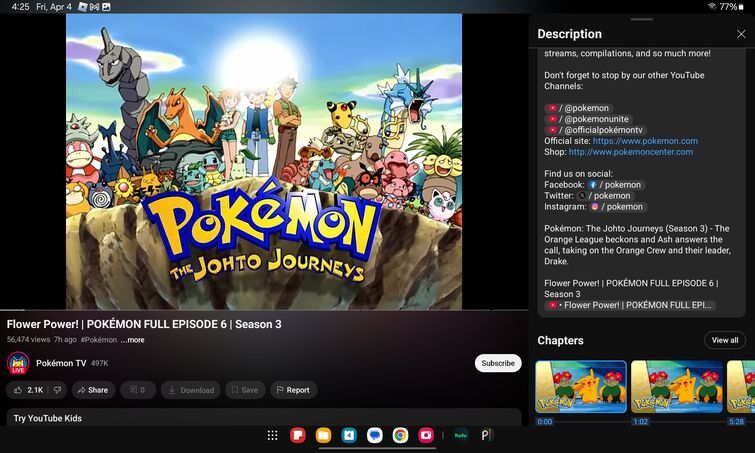The image size is (755, 453).
Task: Close the Description panel
Action: click(741, 34)
